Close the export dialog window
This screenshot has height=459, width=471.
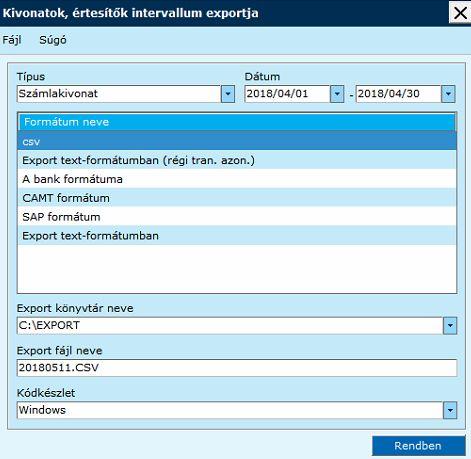tap(460, 13)
